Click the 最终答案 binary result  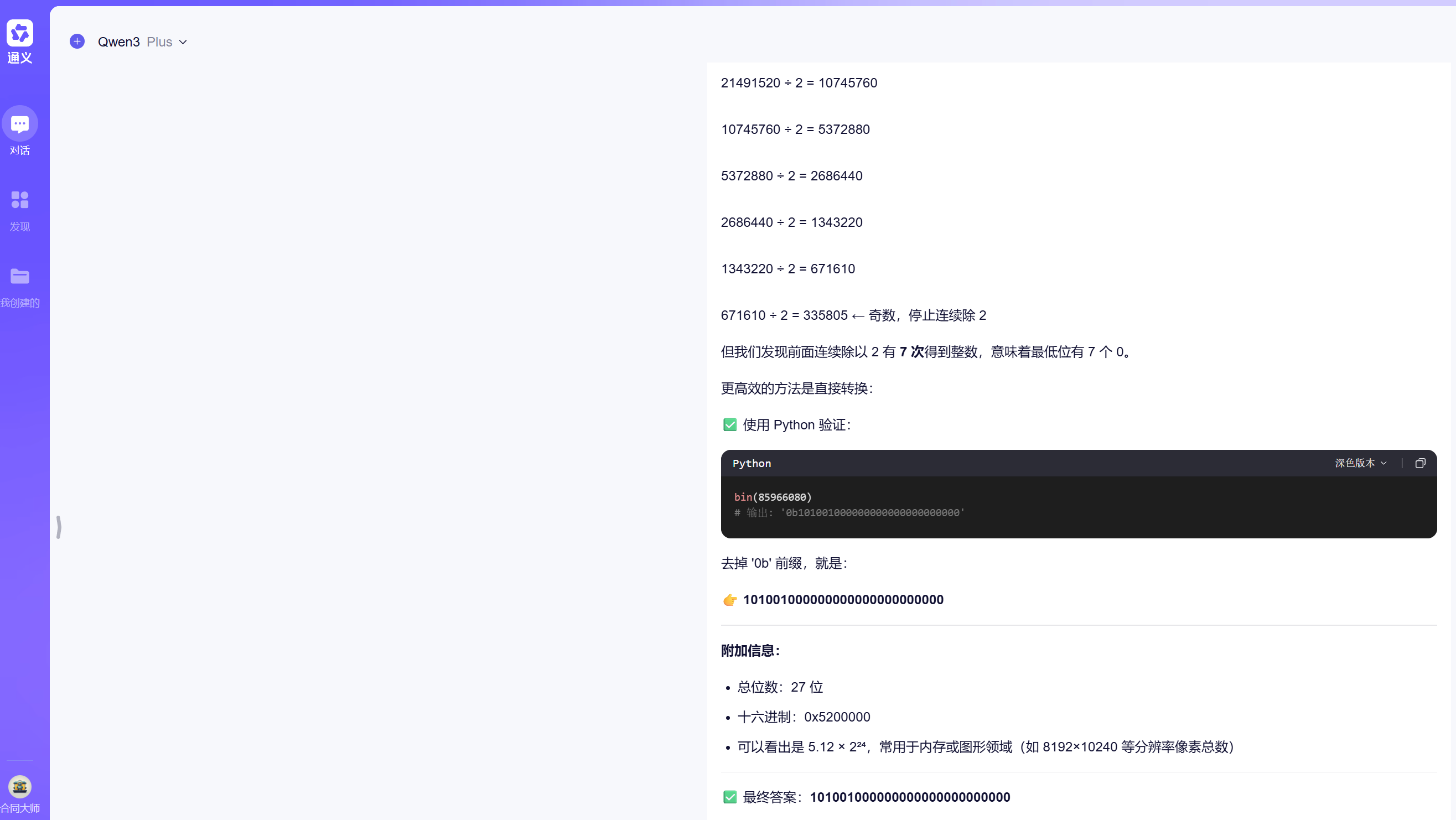click(910, 797)
